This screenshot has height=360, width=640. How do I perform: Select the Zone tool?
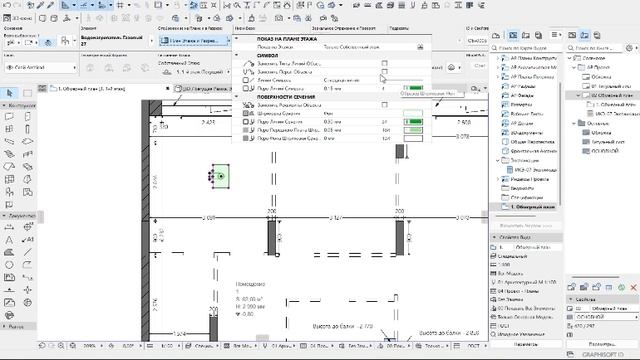[27, 192]
